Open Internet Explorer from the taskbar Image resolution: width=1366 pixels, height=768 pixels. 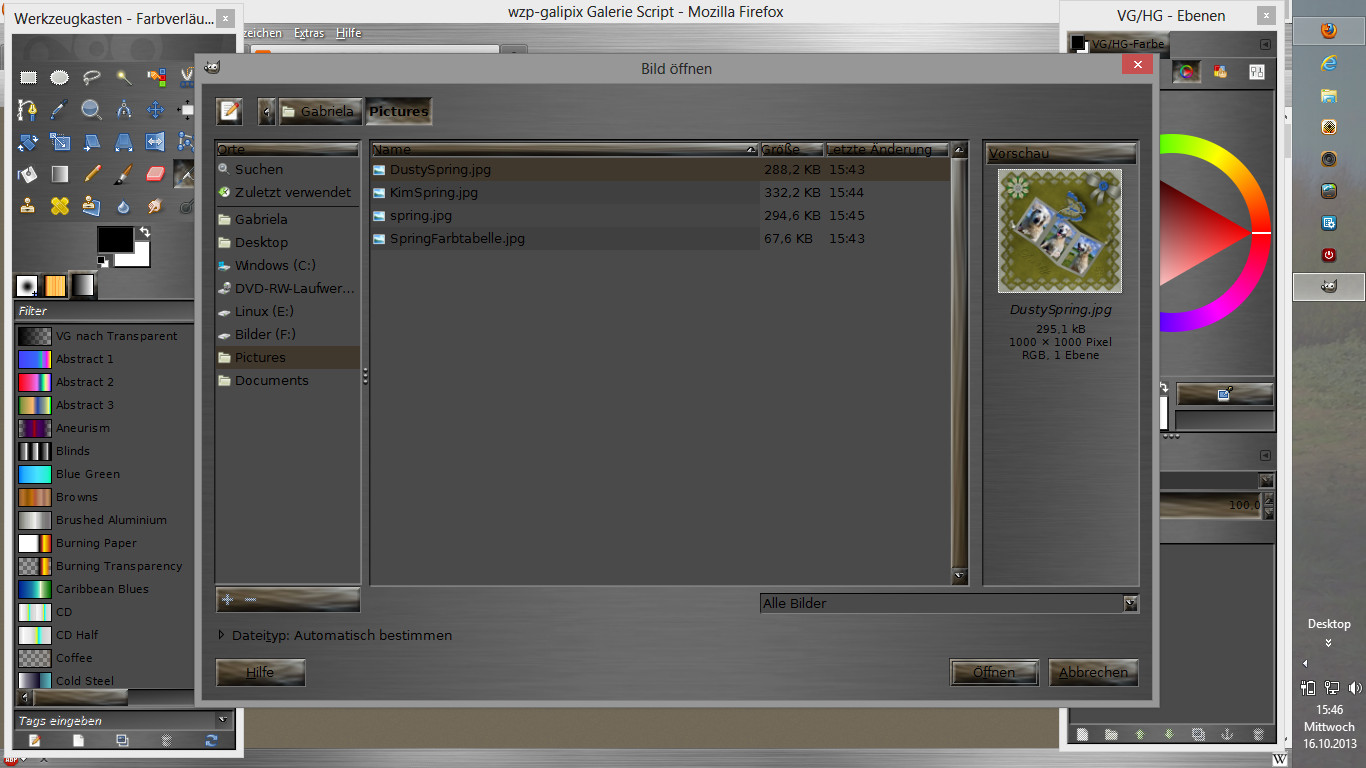coord(1328,63)
